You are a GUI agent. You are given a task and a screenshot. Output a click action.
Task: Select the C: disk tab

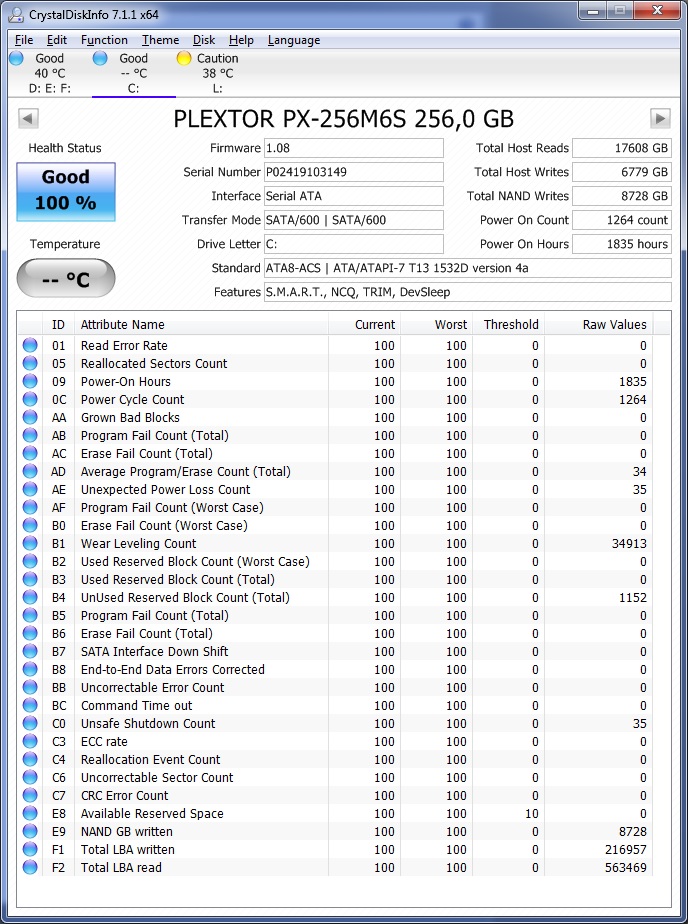point(134,73)
